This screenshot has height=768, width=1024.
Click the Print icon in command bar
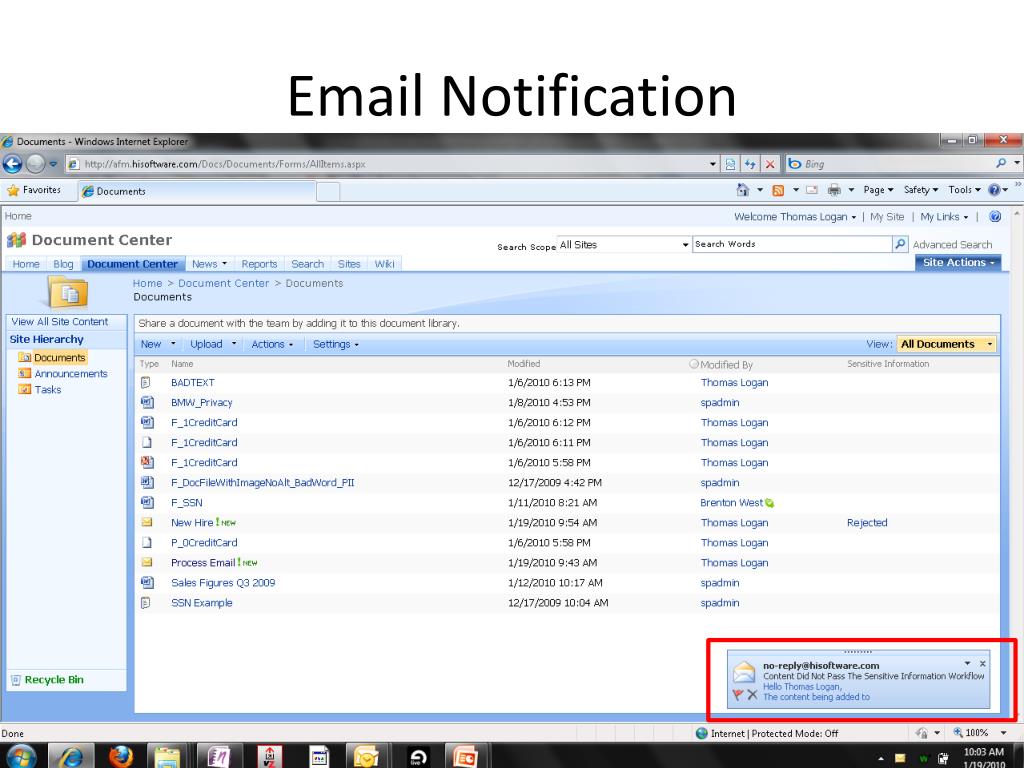click(833, 190)
